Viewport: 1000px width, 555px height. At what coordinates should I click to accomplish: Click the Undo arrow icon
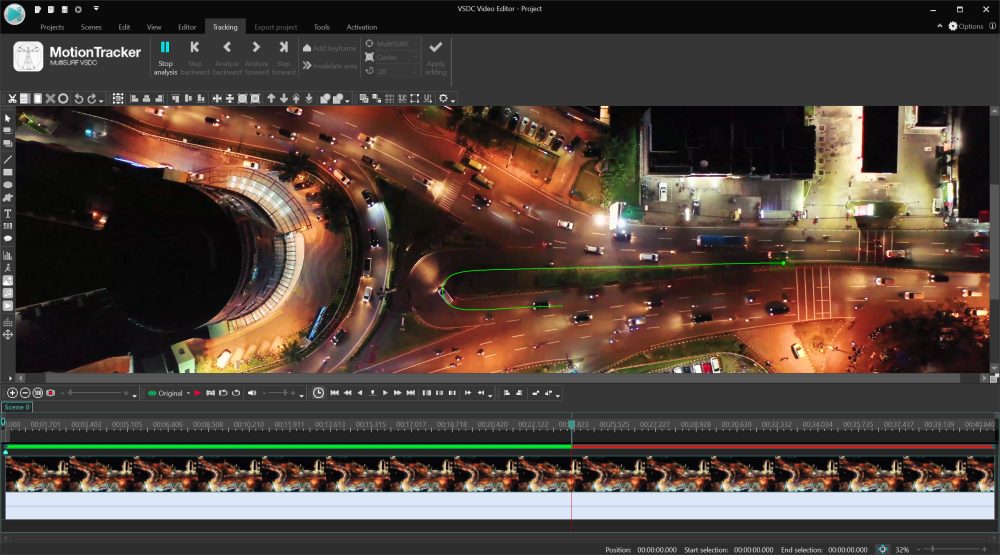coord(79,98)
